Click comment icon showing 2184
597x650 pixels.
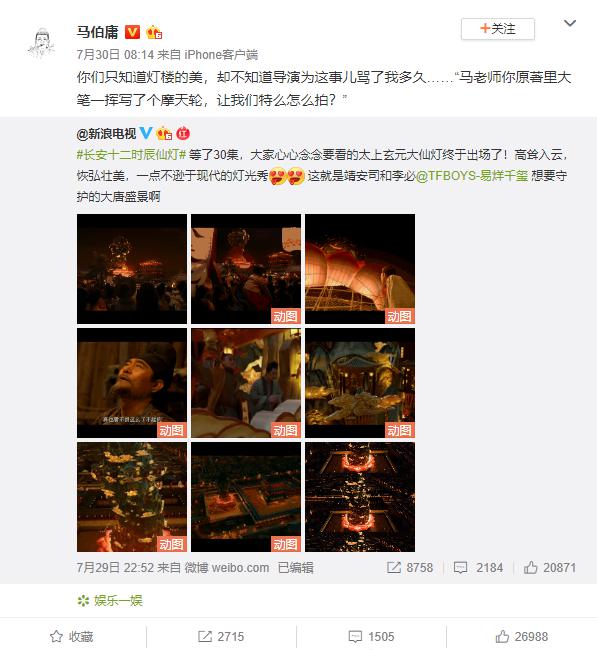pos(461,568)
